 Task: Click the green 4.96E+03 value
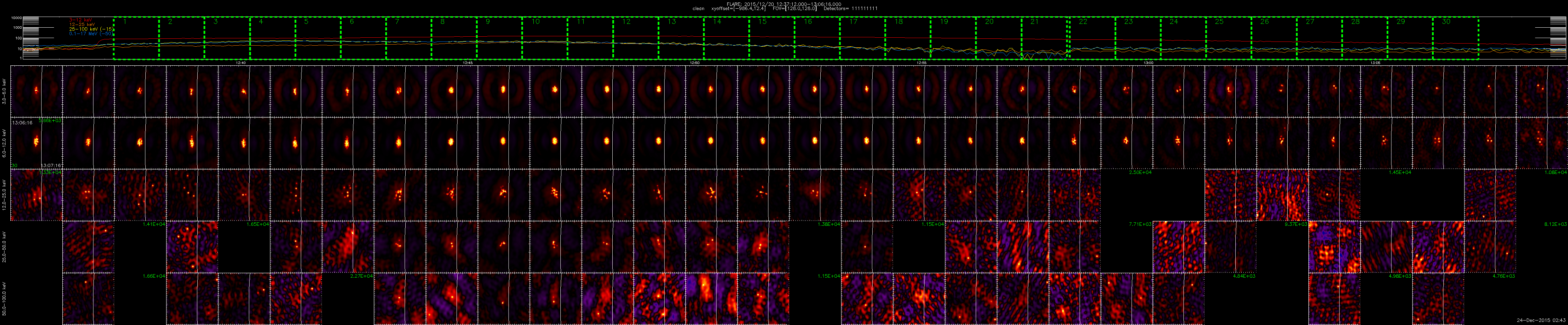point(1400,276)
